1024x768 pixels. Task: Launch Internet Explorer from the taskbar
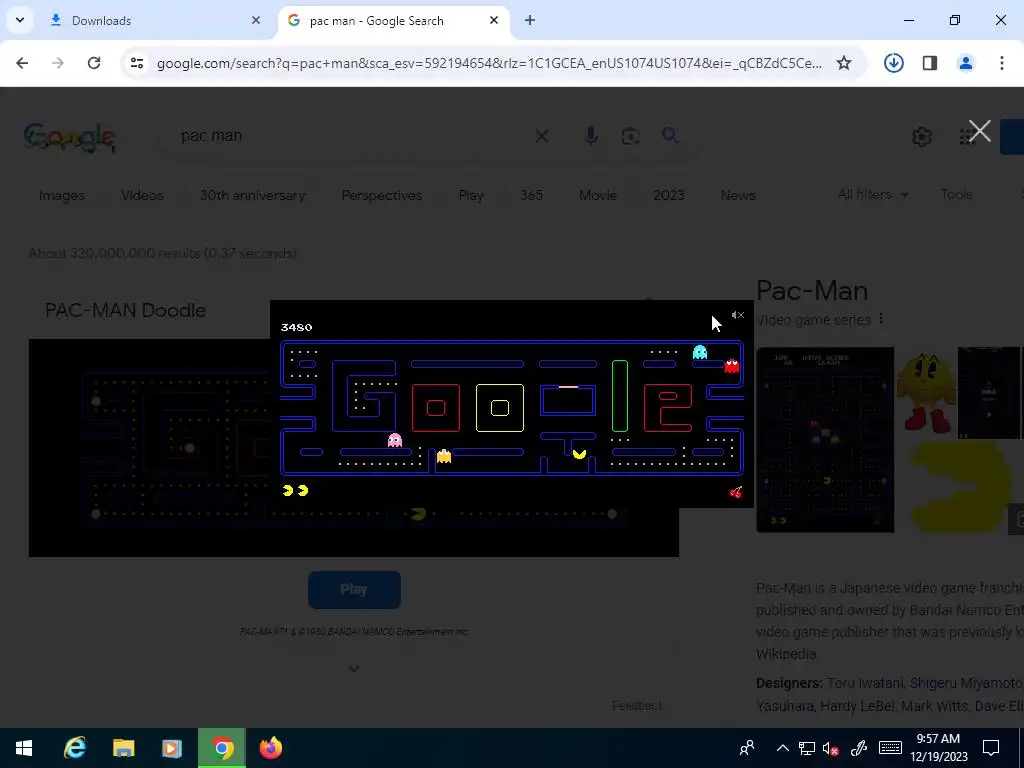[x=75, y=748]
